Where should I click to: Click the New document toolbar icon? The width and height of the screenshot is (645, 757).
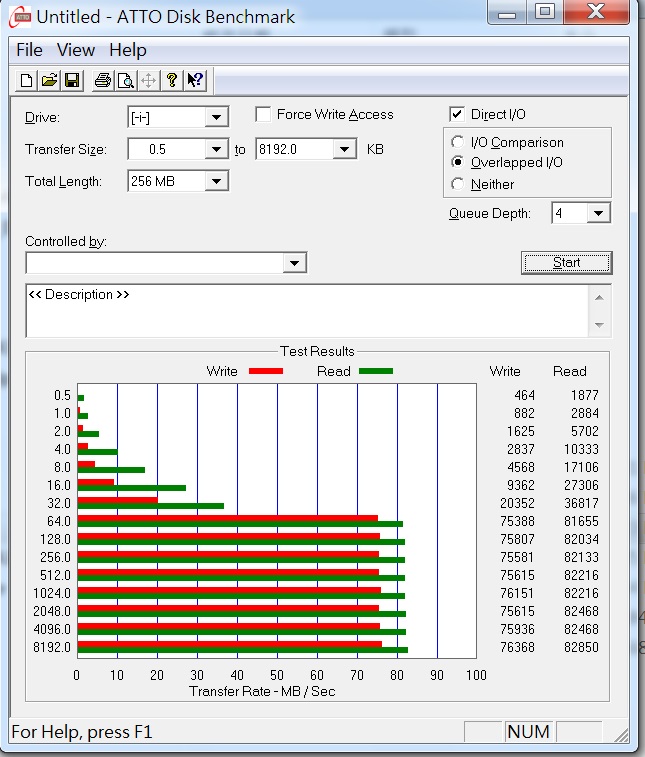point(27,80)
